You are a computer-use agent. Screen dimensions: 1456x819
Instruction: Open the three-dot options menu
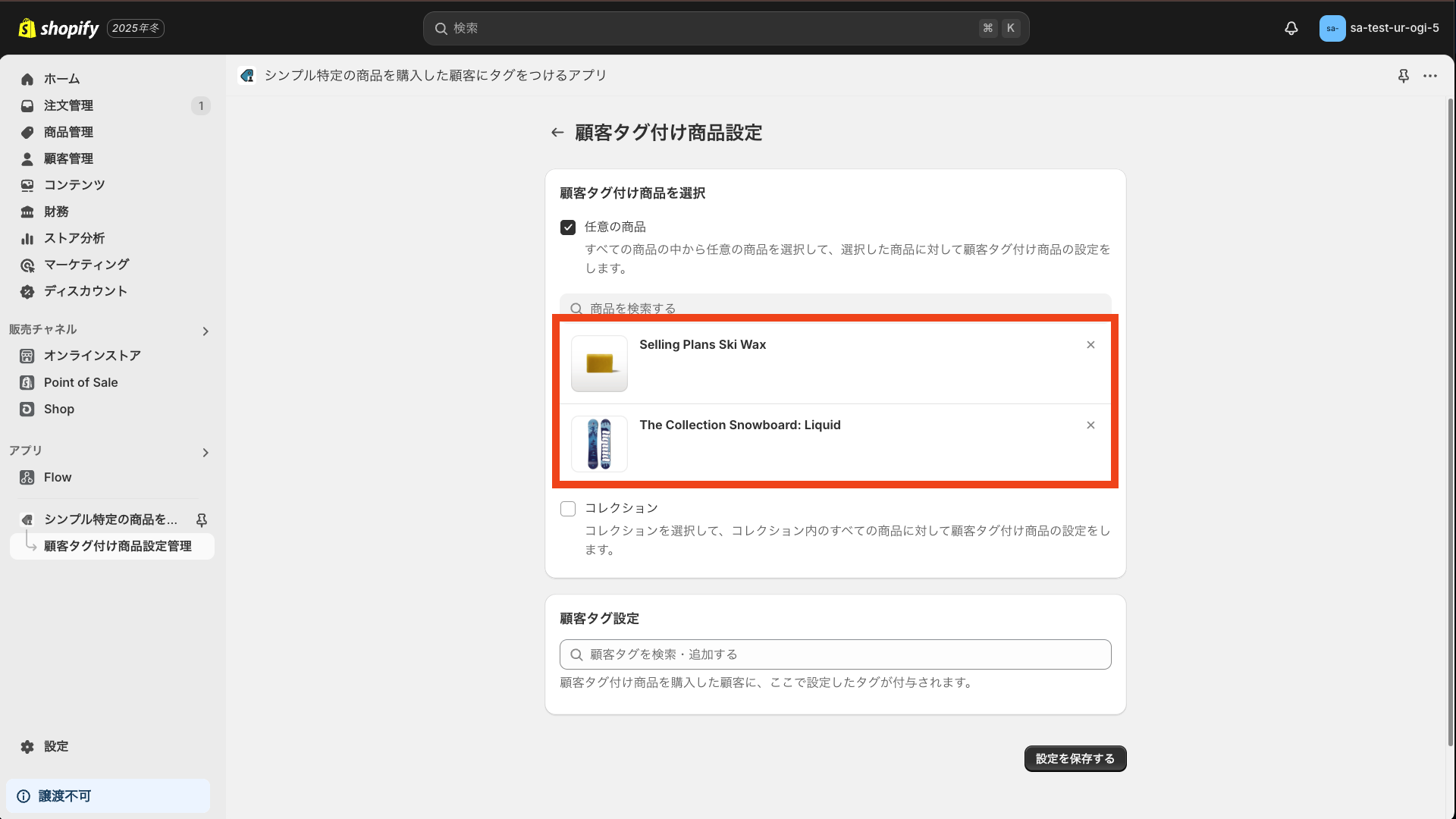[x=1432, y=76]
